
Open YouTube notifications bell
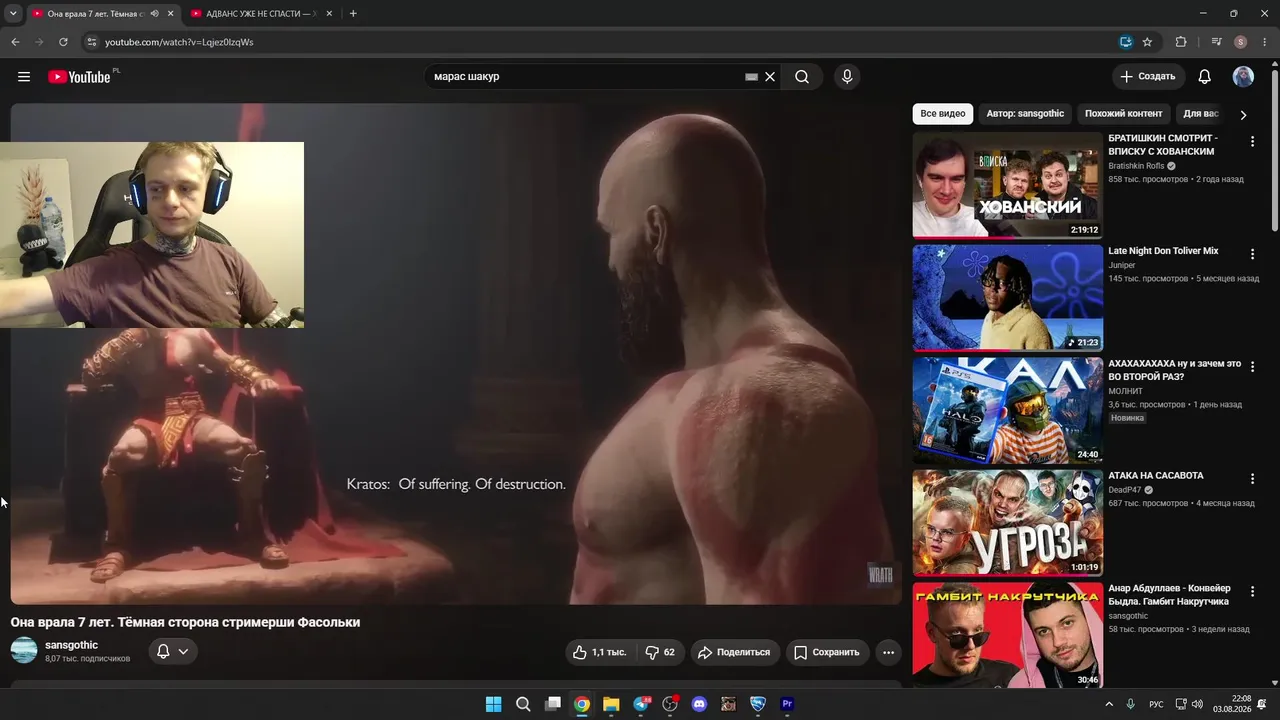1205,77
